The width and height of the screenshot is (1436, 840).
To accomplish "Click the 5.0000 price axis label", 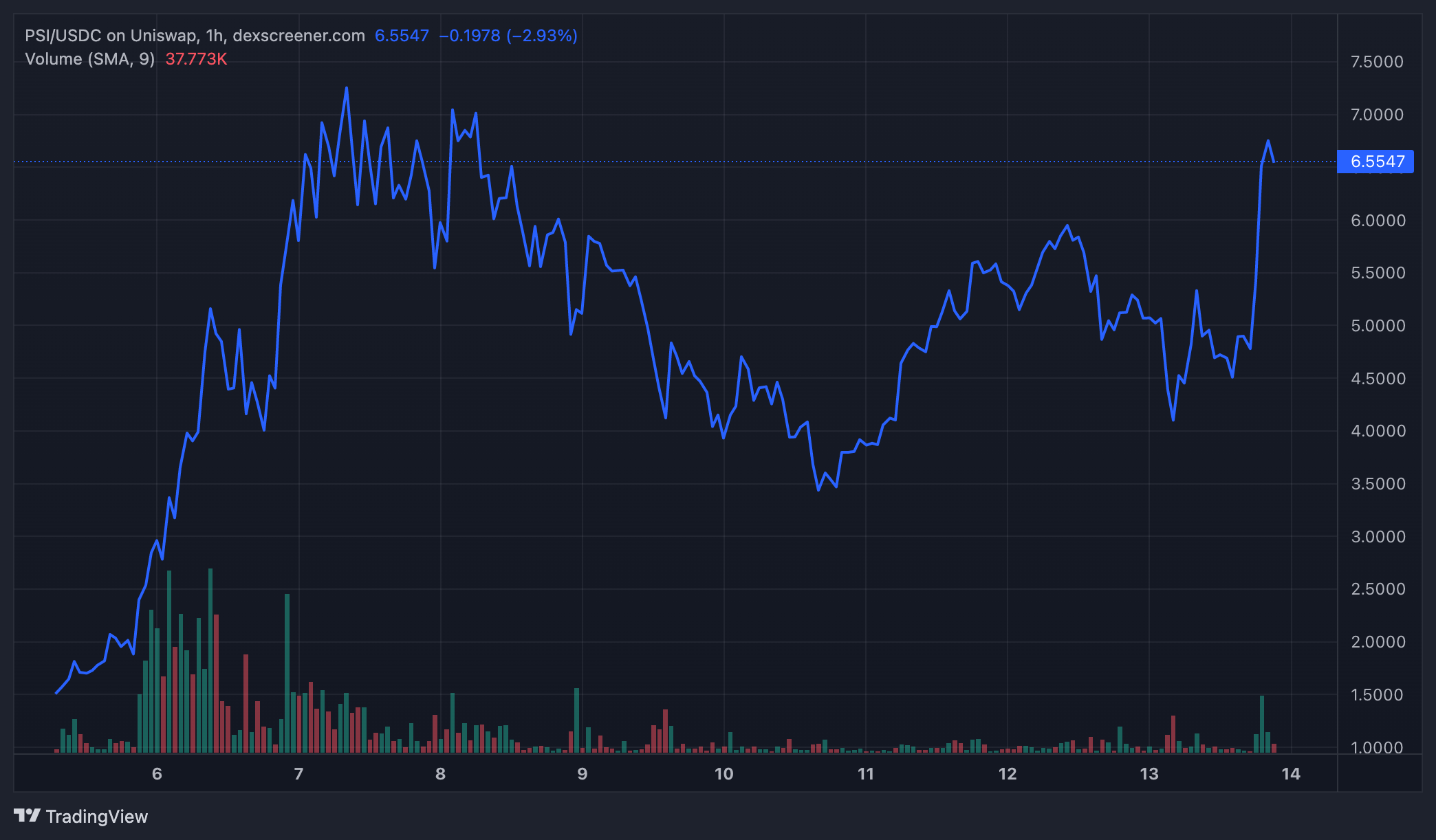I will pyautogui.click(x=1377, y=326).
